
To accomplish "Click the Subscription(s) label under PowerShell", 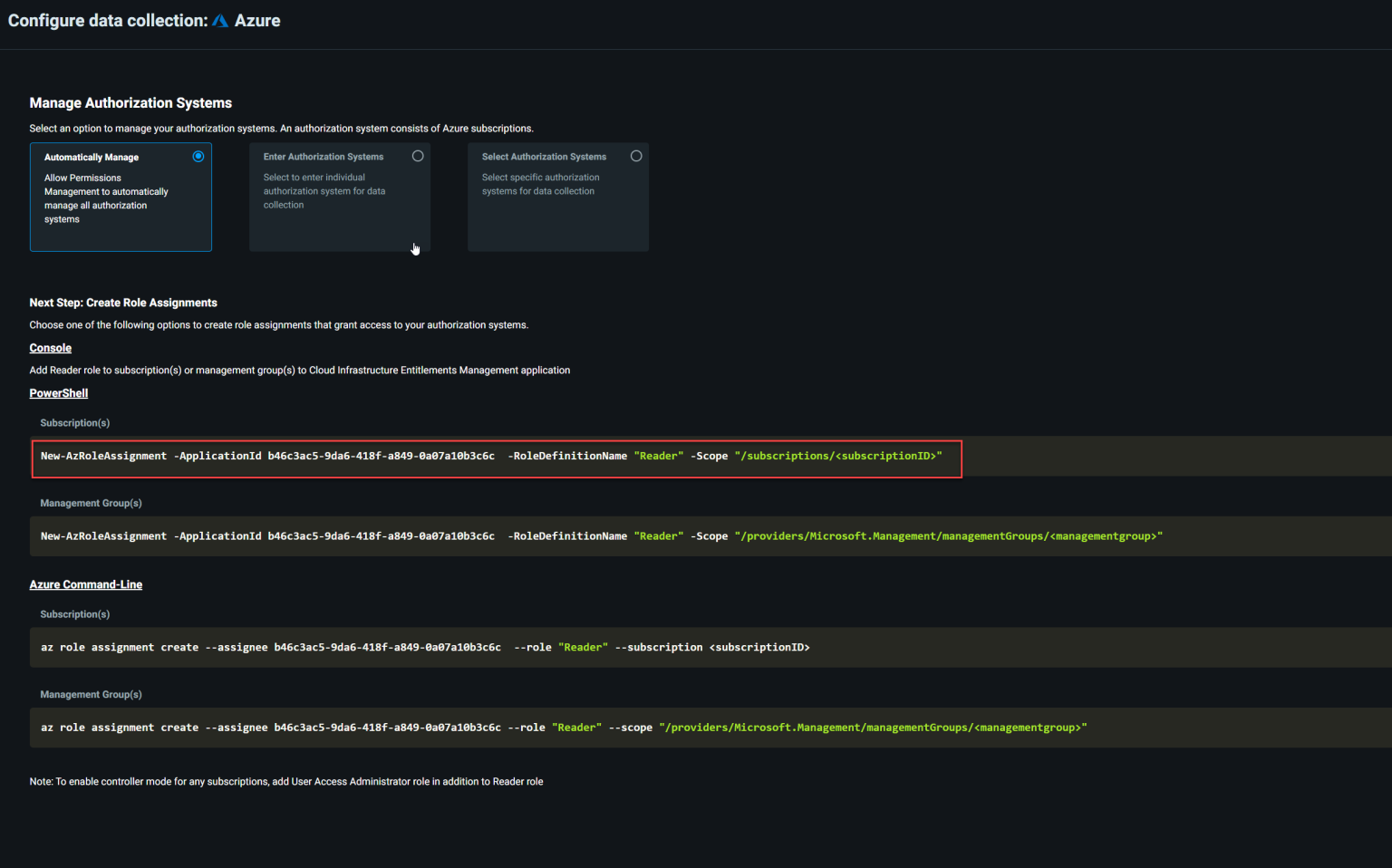I will pyautogui.click(x=74, y=422).
